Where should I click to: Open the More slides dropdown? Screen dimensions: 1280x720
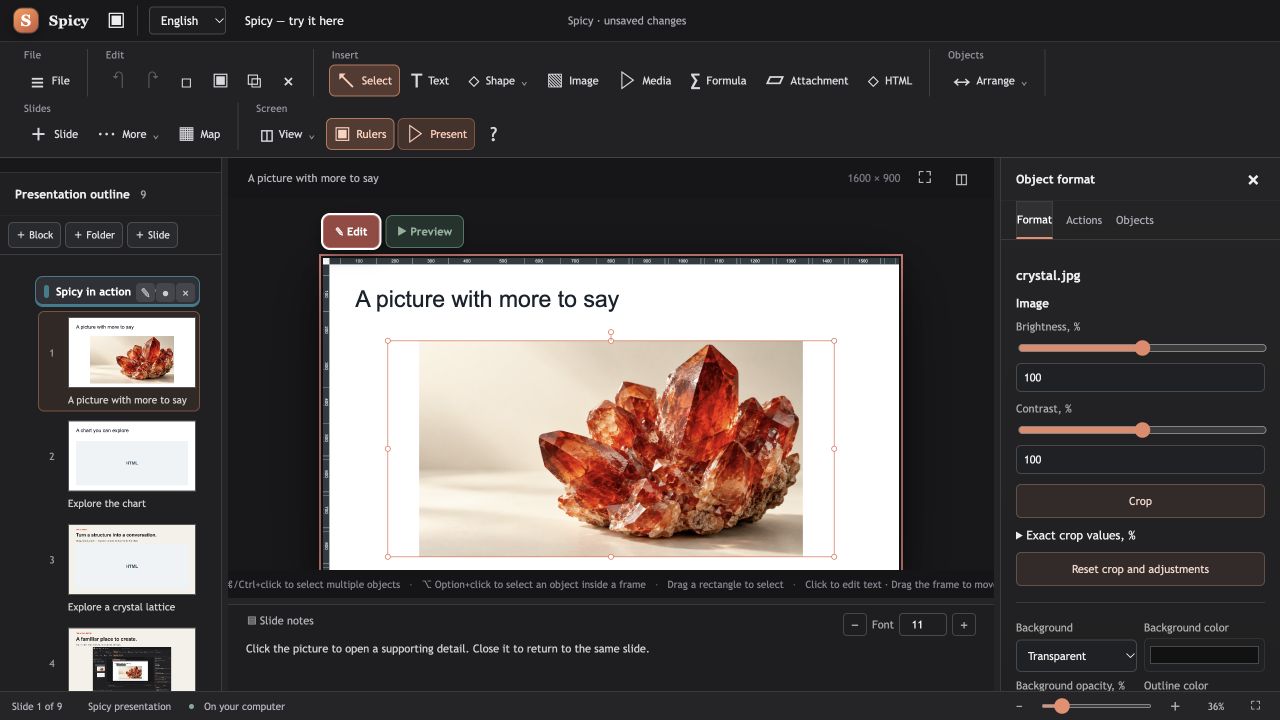(128, 134)
